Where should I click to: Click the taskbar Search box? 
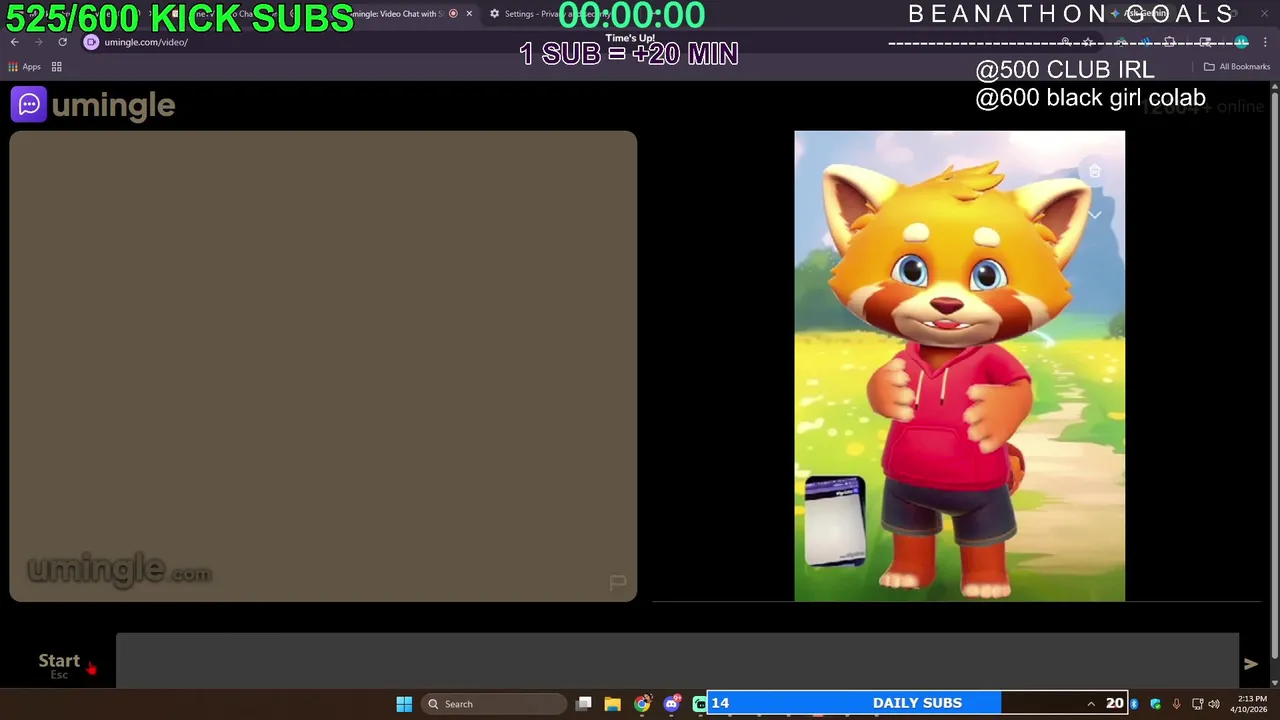click(x=494, y=704)
